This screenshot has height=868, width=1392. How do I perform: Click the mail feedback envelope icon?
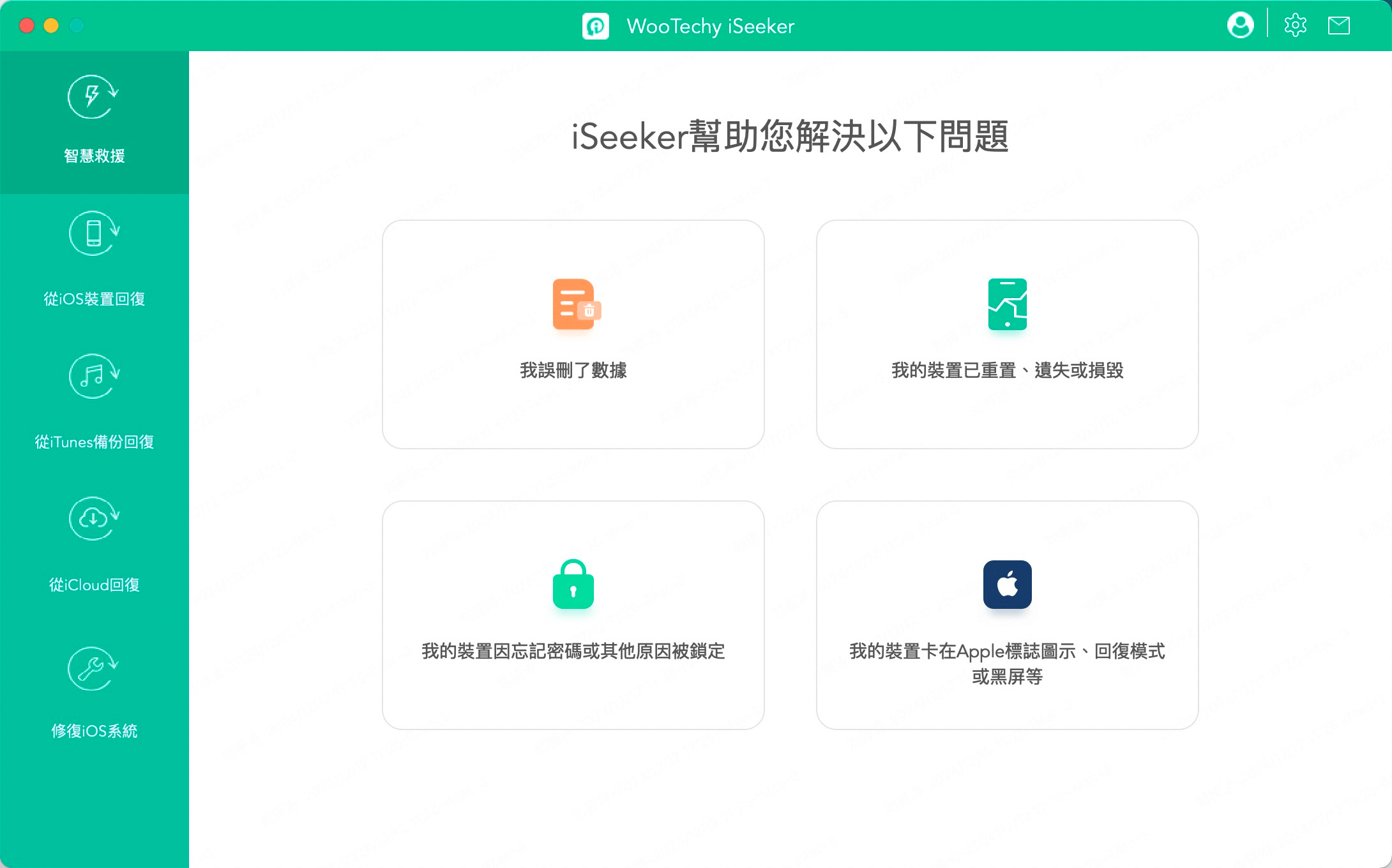pyautogui.click(x=1338, y=26)
